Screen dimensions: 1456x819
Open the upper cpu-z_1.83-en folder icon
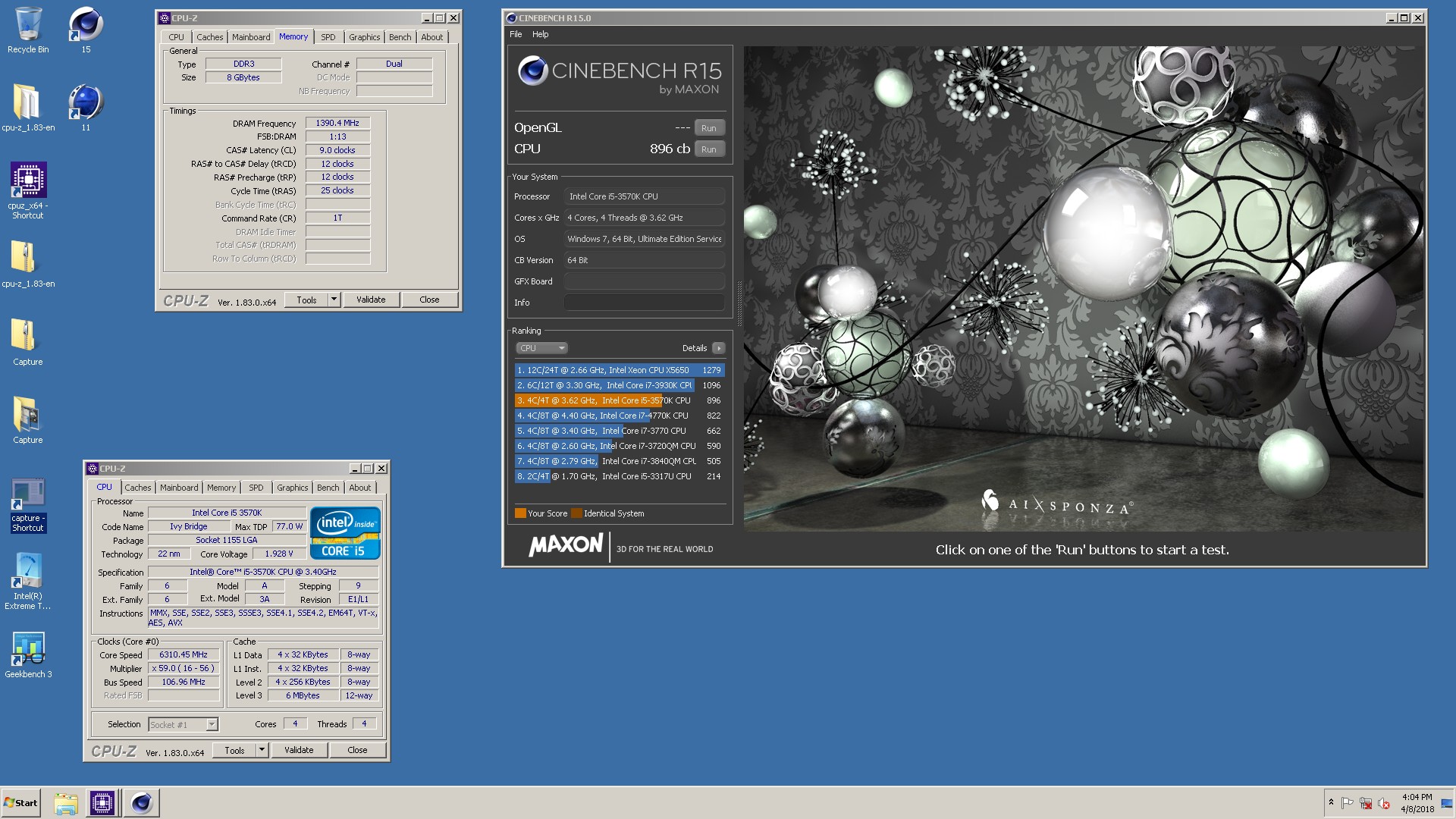pos(28,108)
